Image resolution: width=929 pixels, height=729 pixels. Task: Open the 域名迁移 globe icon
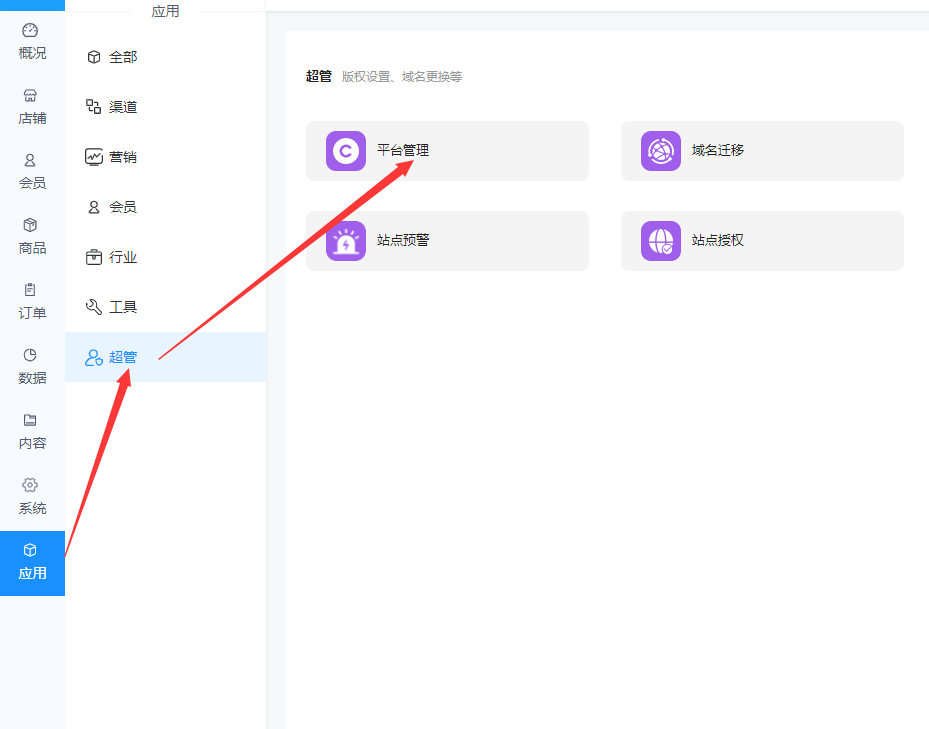(661, 151)
